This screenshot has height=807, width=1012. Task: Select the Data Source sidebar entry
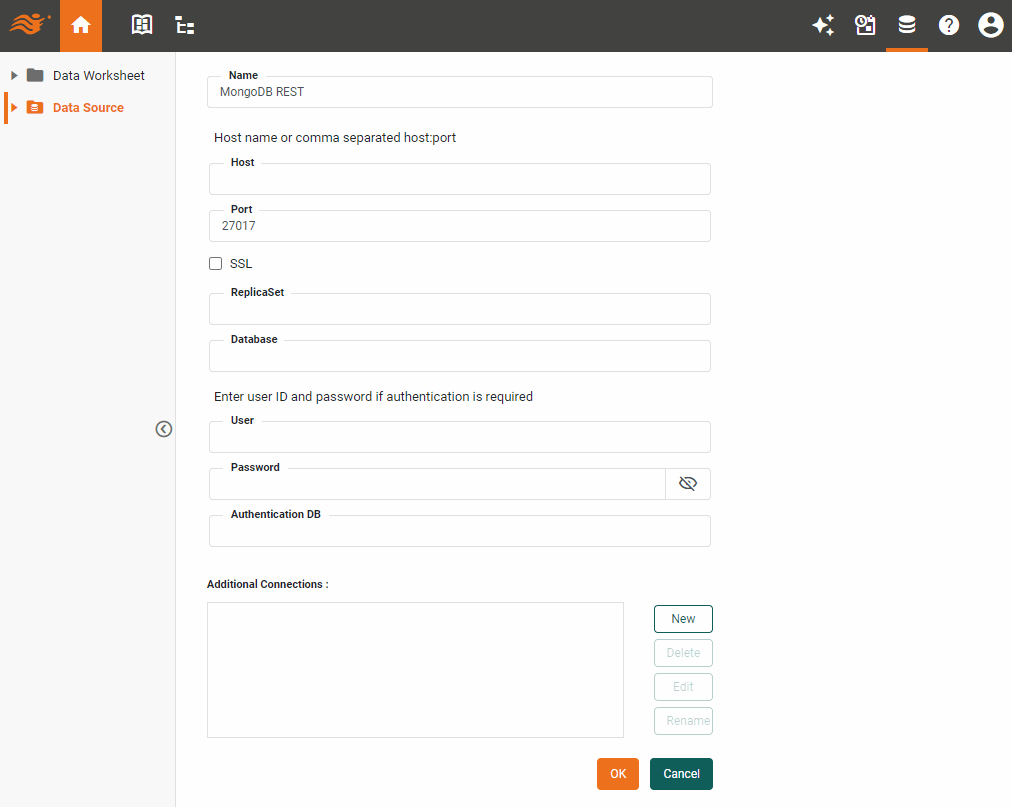(86, 107)
